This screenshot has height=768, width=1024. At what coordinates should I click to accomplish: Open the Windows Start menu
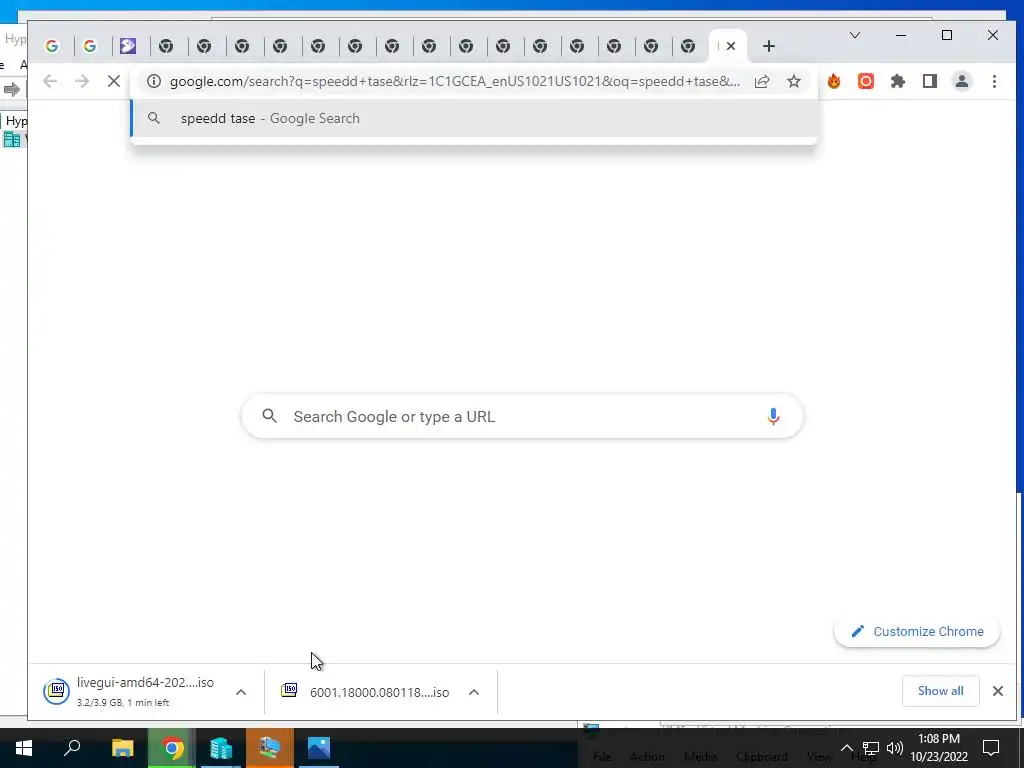point(24,748)
